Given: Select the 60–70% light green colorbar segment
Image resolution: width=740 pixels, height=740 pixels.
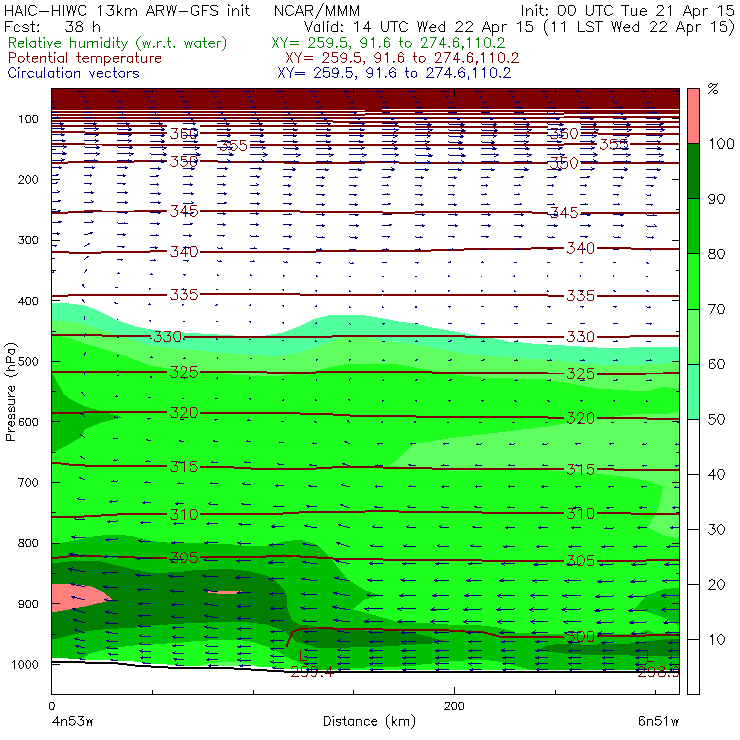Looking at the screenshot, I should point(693,336).
